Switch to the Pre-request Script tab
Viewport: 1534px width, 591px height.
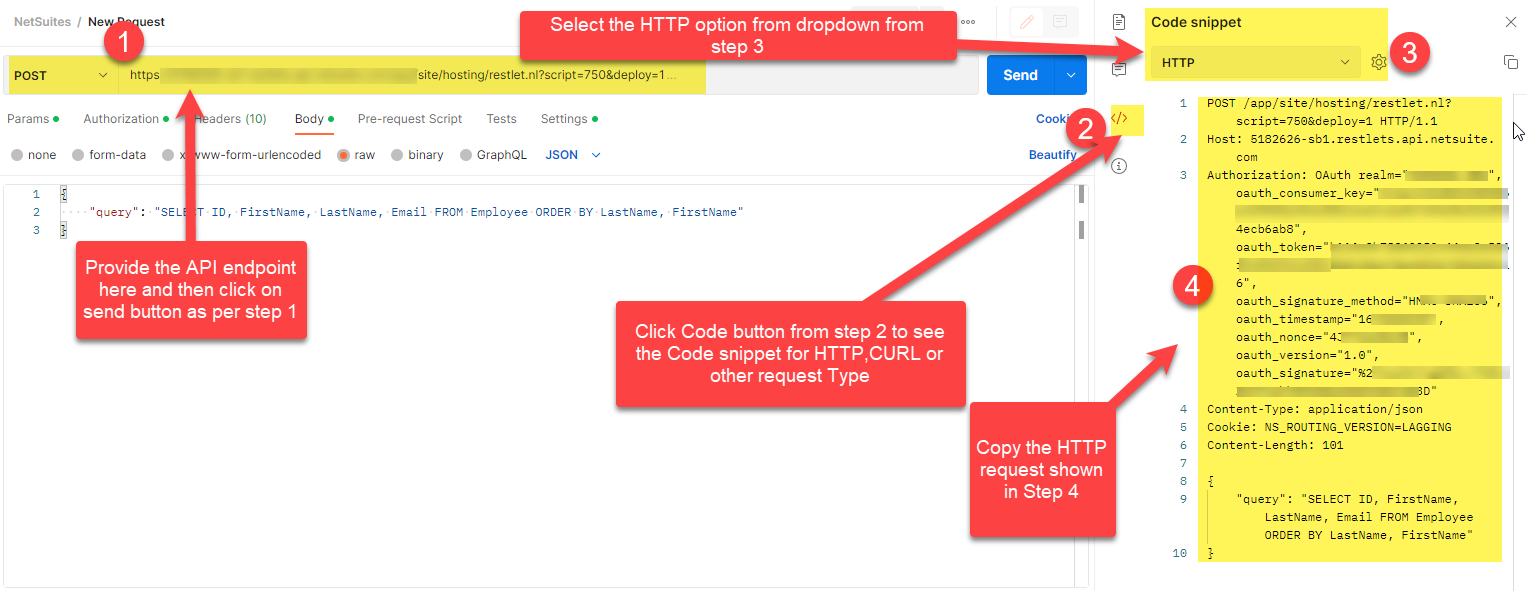coord(410,119)
